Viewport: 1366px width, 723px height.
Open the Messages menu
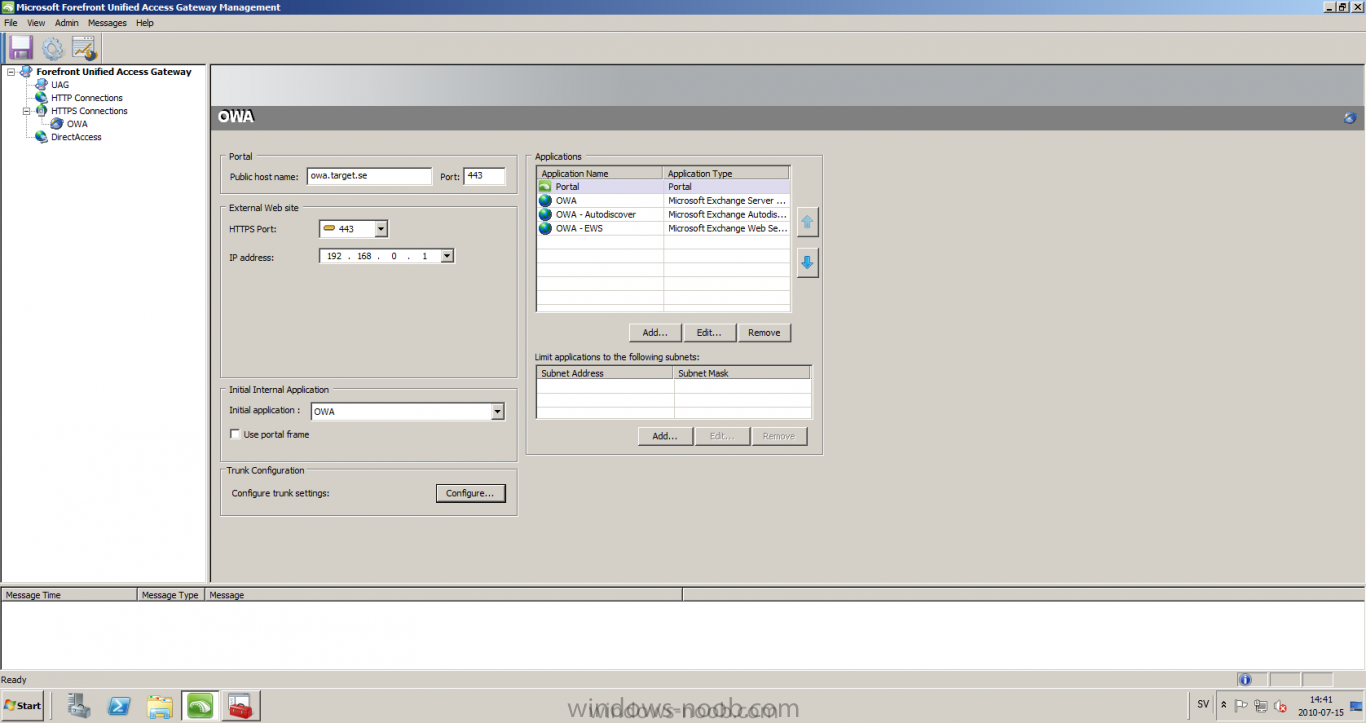pyautogui.click(x=107, y=23)
